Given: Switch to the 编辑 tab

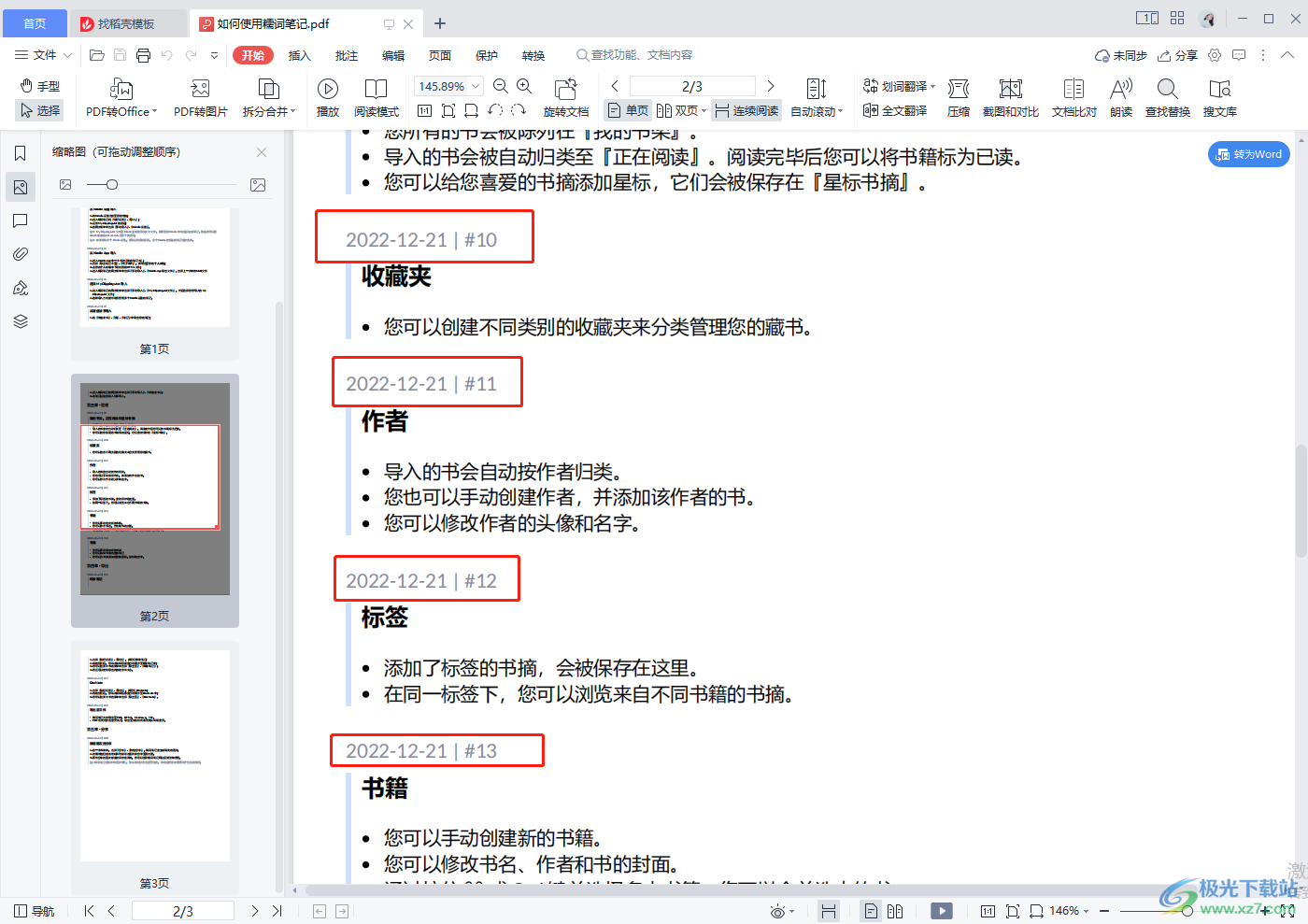Looking at the screenshot, I should click(x=393, y=55).
